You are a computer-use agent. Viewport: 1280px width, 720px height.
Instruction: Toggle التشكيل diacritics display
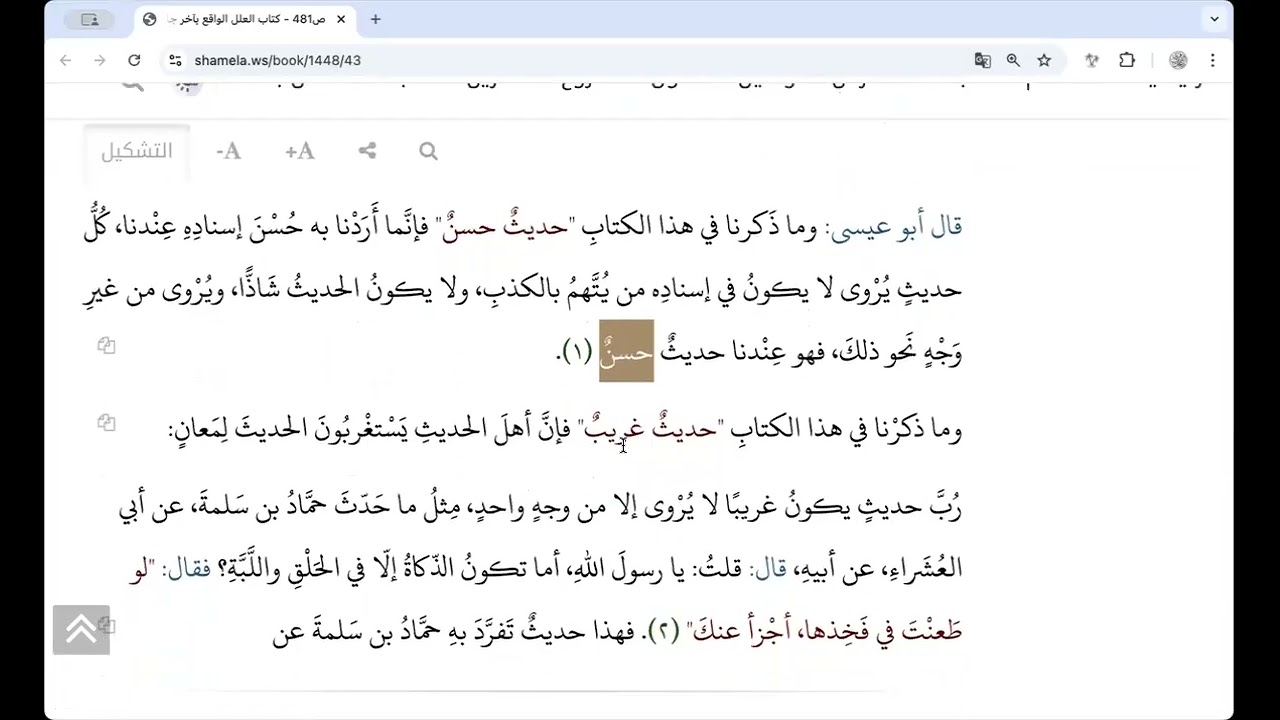click(137, 151)
